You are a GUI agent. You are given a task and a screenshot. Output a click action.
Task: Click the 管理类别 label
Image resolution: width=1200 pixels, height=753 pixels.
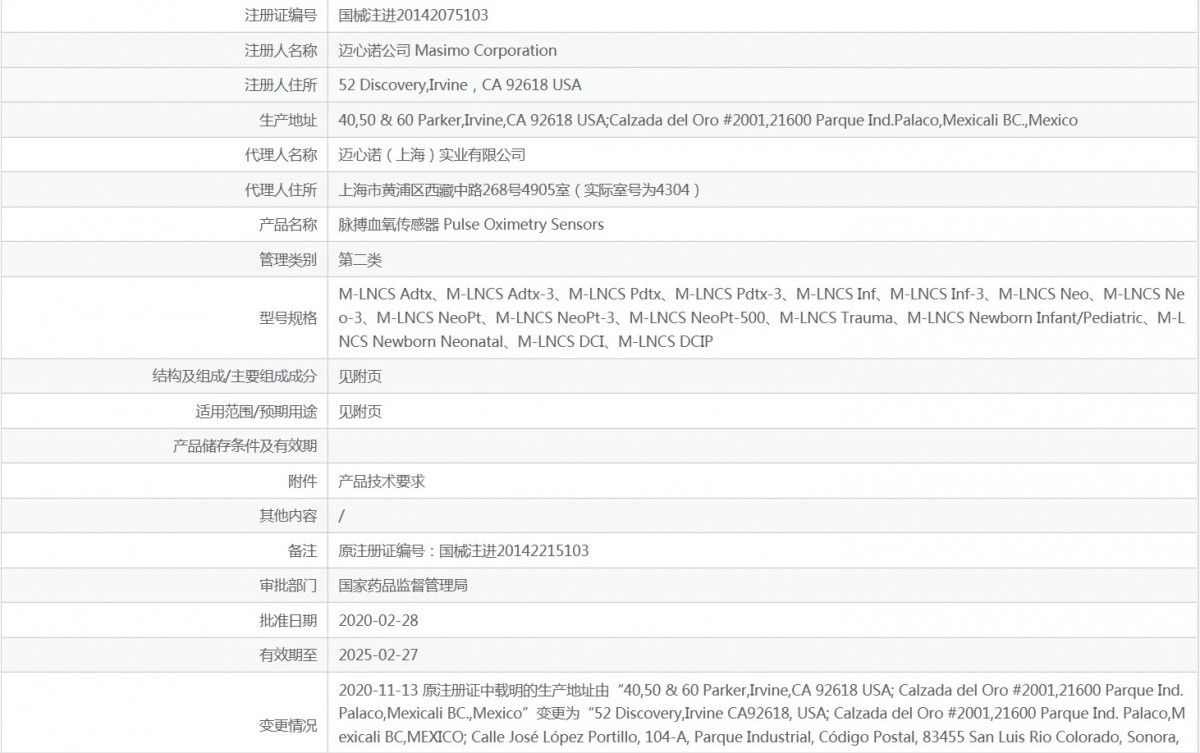[288, 260]
